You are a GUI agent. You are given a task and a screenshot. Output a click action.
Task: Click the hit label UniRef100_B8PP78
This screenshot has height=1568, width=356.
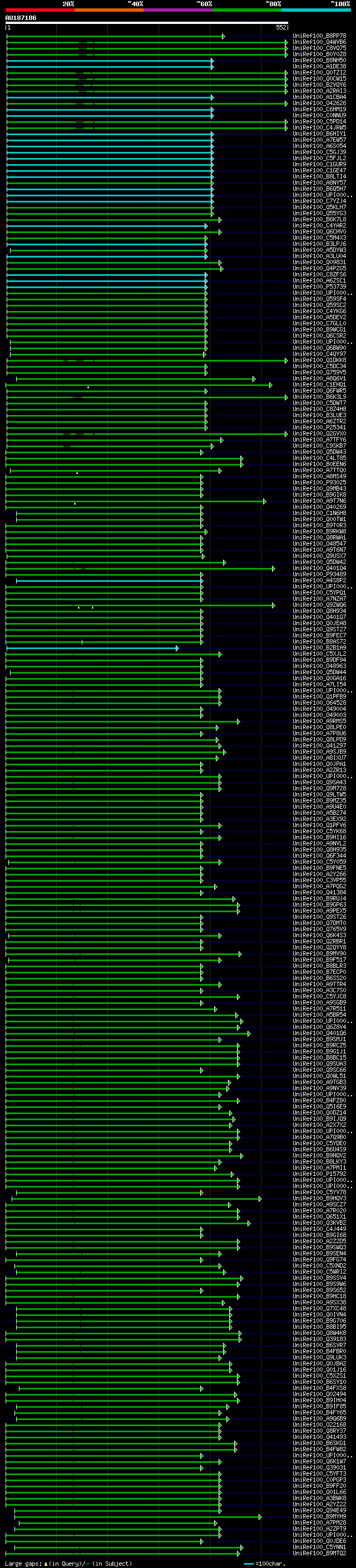click(319, 37)
